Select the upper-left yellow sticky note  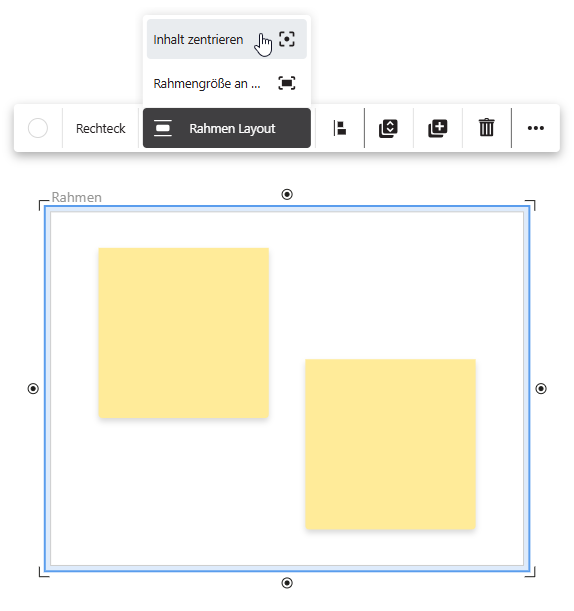coord(184,333)
